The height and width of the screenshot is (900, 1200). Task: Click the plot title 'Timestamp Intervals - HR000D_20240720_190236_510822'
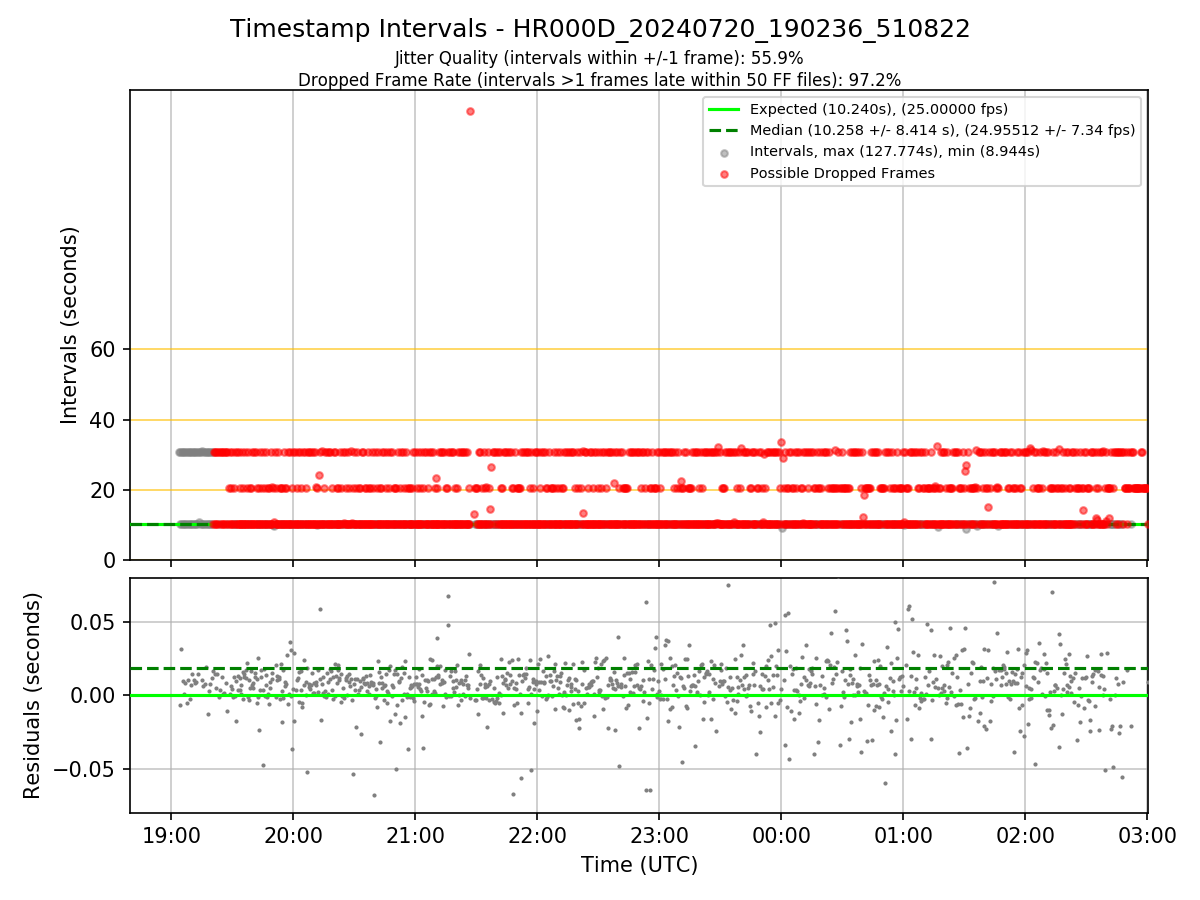coord(600,29)
